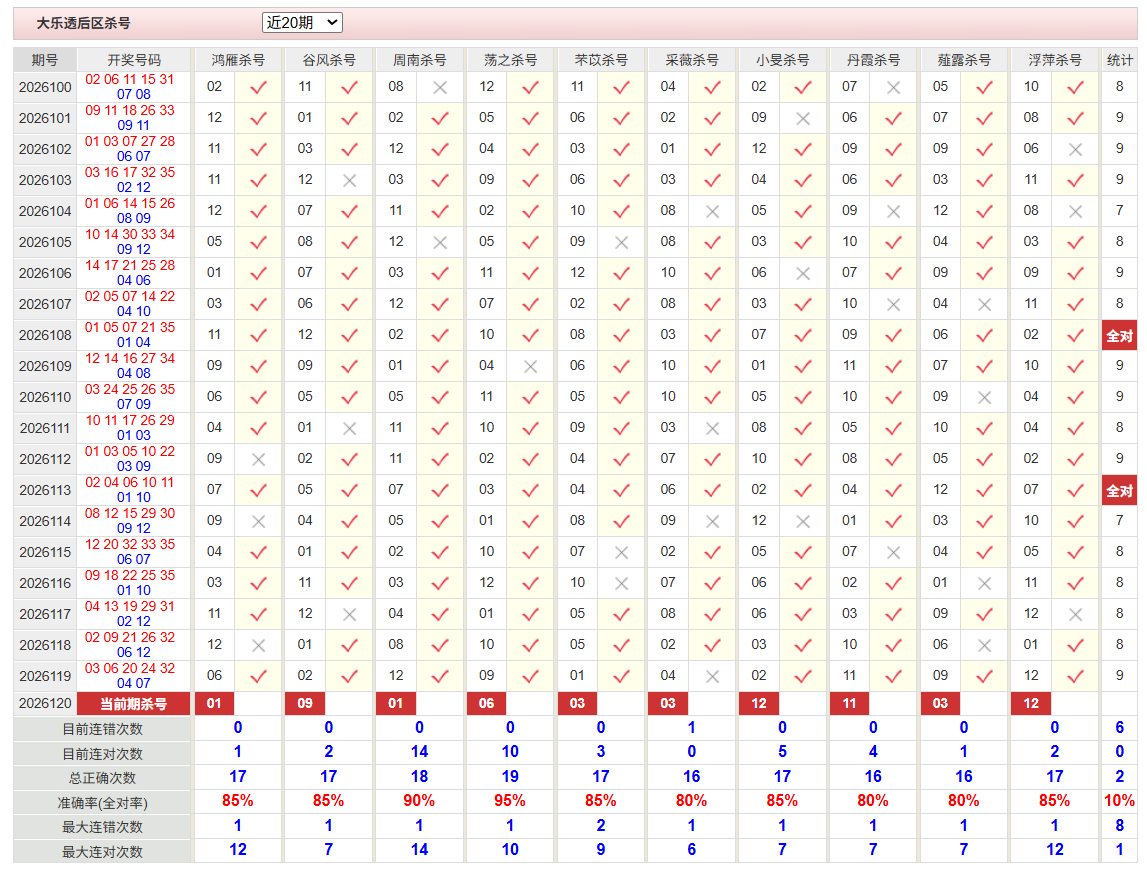Click the red 01 prediction under 鸿雁杀号
This screenshot has height=872, width=1147.
pyautogui.click(x=214, y=704)
